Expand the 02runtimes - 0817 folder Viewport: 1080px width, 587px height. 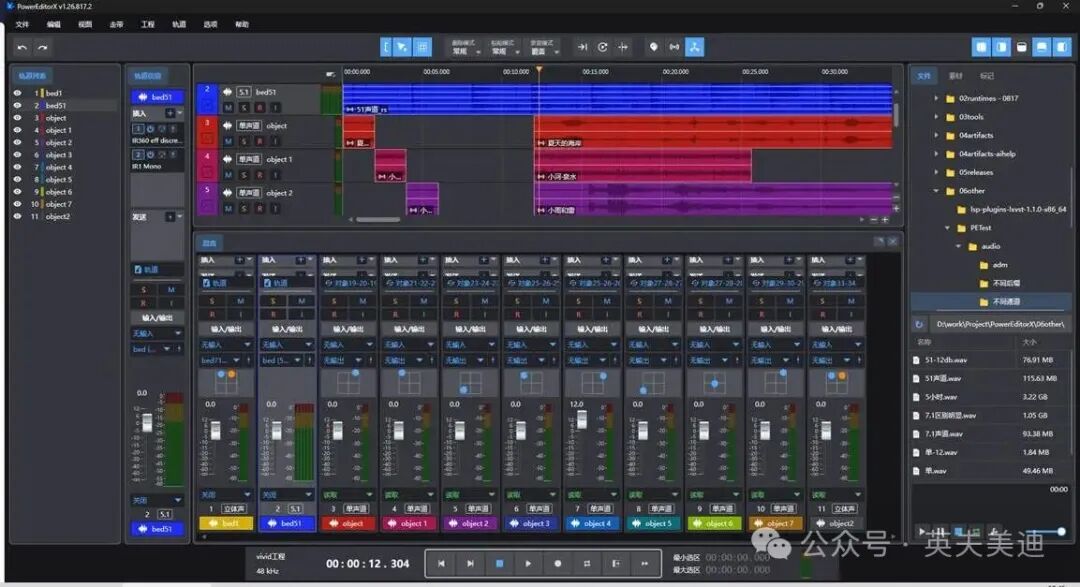pos(935,99)
